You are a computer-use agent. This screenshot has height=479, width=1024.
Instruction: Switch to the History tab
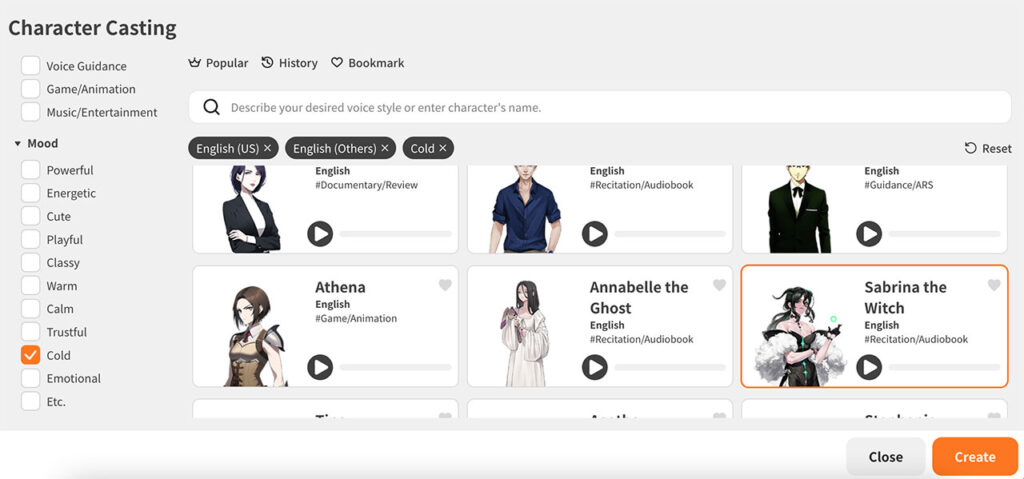pos(289,63)
